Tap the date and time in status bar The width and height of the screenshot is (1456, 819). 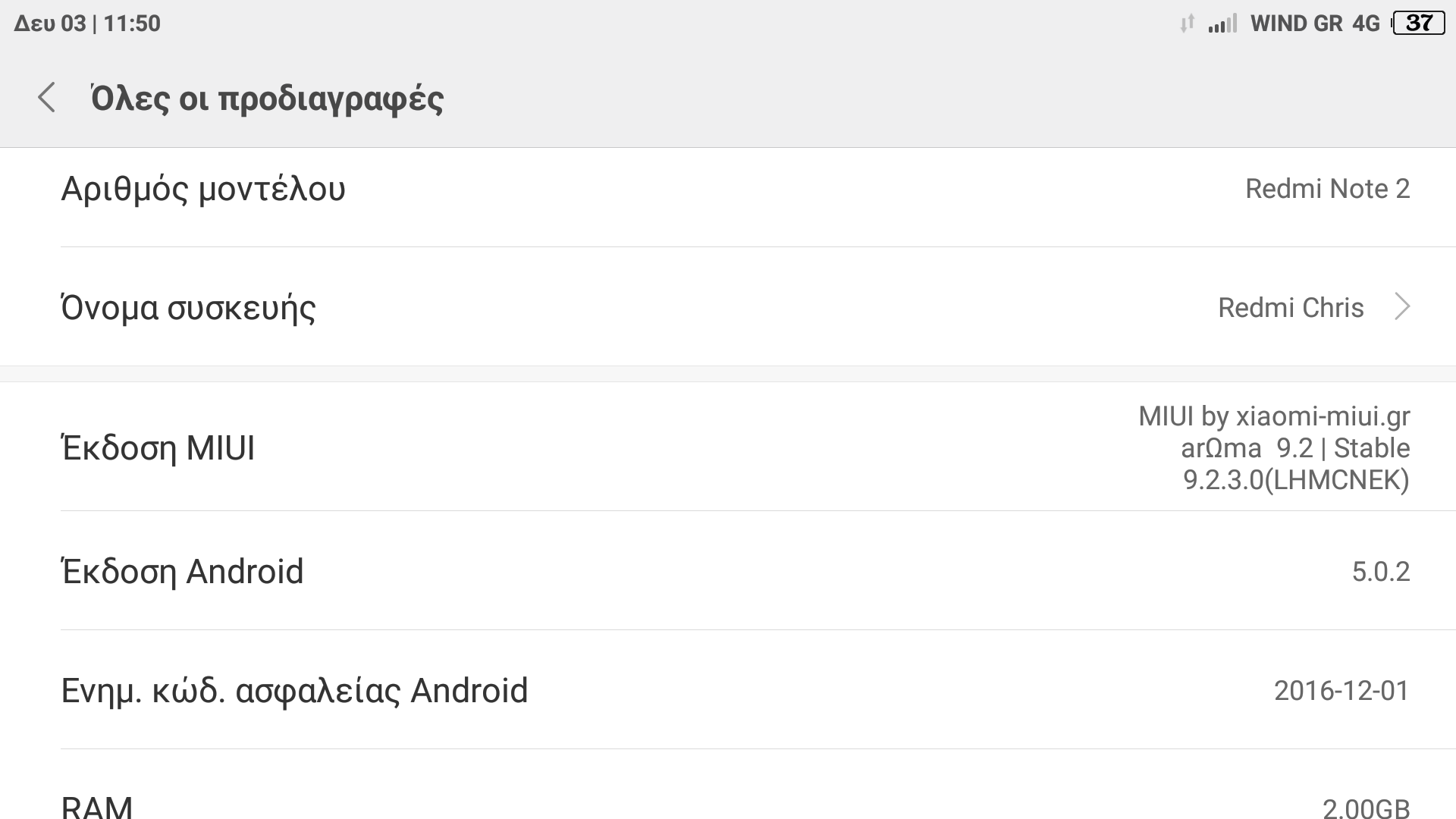pos(87,24)
